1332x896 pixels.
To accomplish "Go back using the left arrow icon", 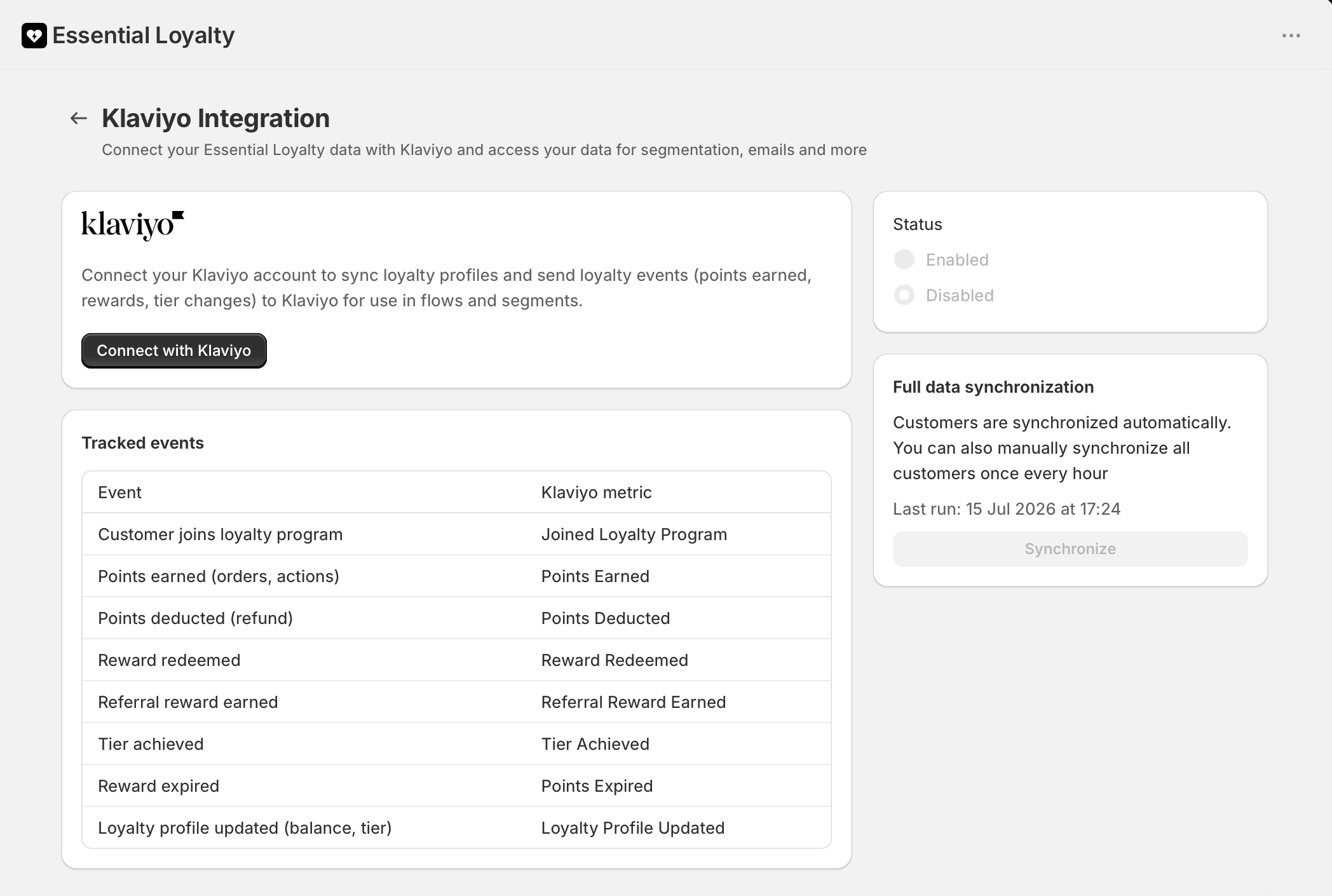I will 79,118.
